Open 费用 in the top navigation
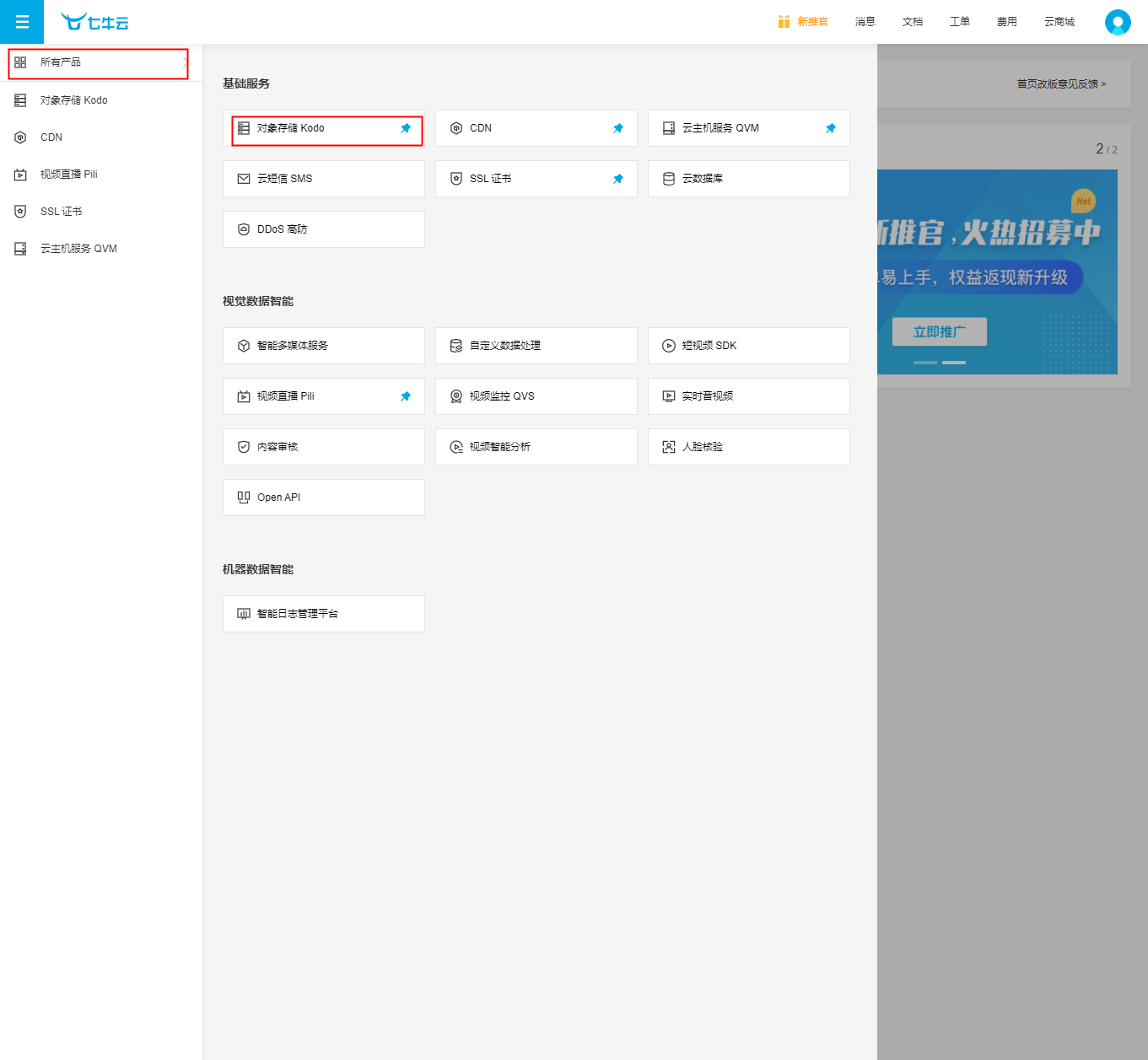Viewport: 1148px width, 1060px height. click(x=1006, y=22)
